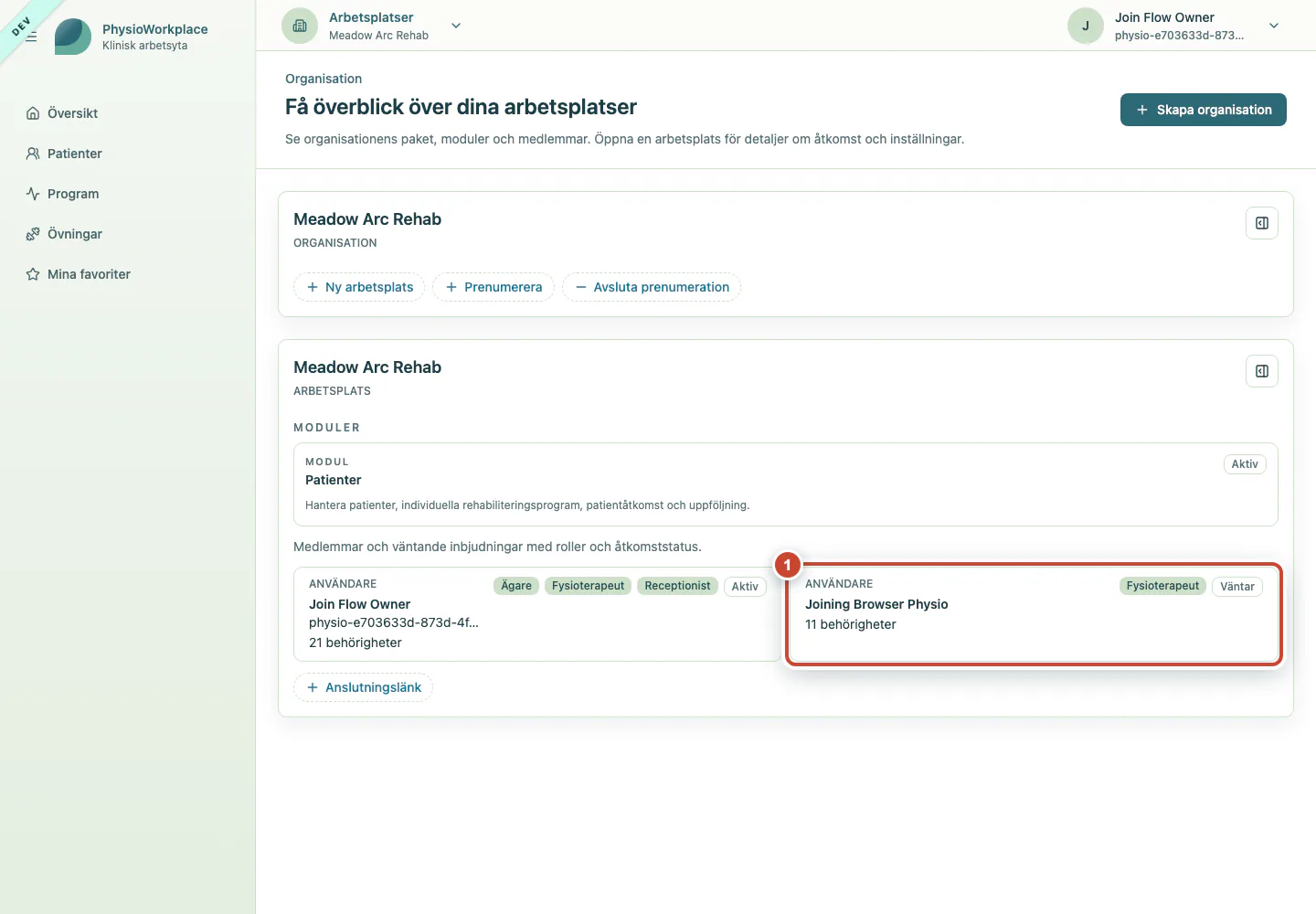Screen dimensions: 1316x914
Task: Open the Join Flow Owner account dropdown
Action: pos(1274,26)
